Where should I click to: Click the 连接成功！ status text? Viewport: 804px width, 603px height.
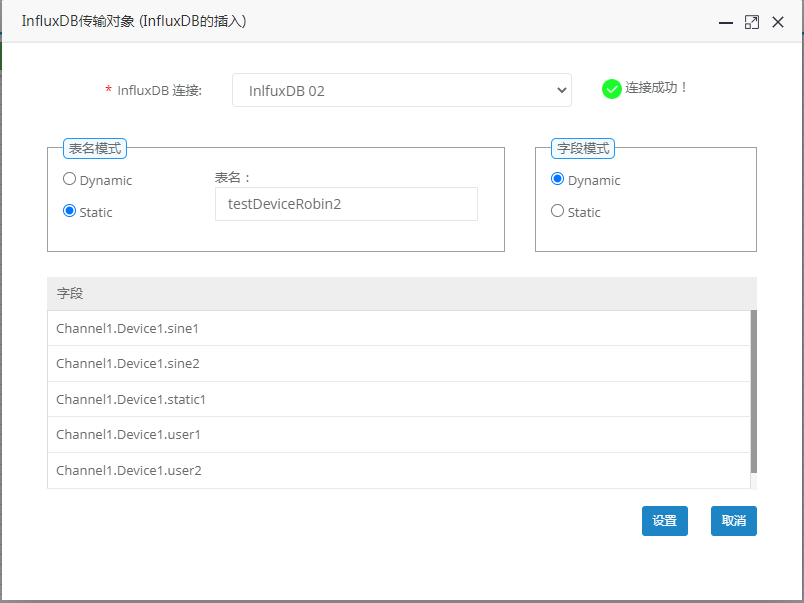656,88
